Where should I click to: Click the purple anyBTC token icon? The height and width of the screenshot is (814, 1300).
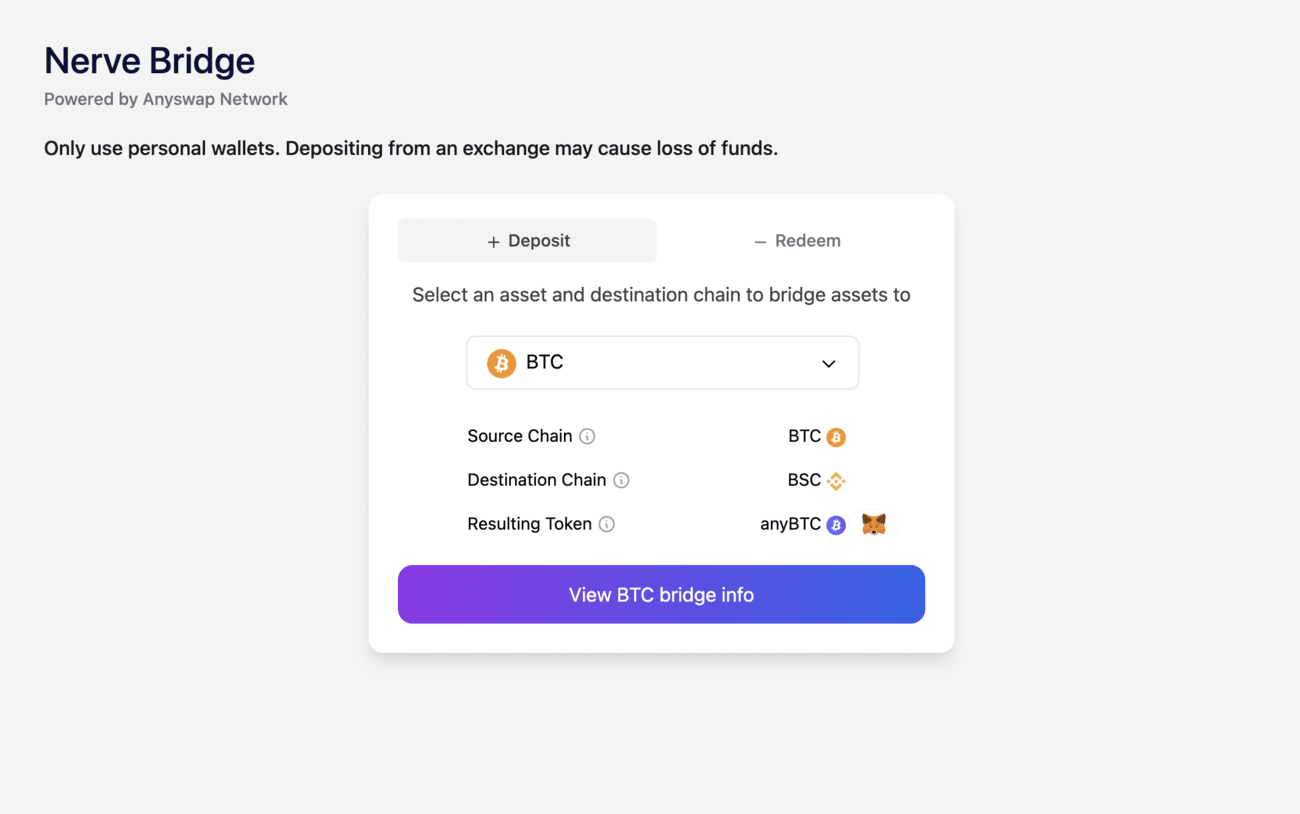[836, 525]
